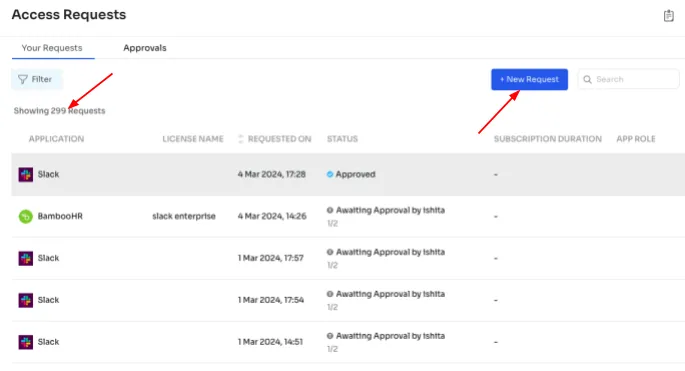
Task: Click pending status icon in 17:54 row
Action: [x=330, y=294]
